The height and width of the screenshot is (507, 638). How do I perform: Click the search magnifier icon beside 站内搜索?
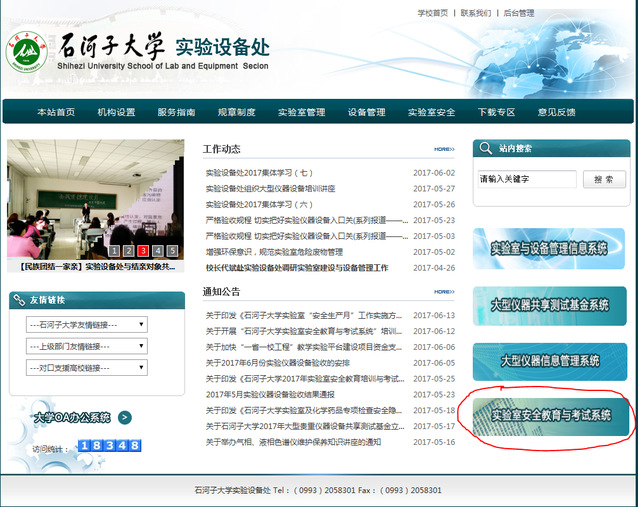coord(485,148)
